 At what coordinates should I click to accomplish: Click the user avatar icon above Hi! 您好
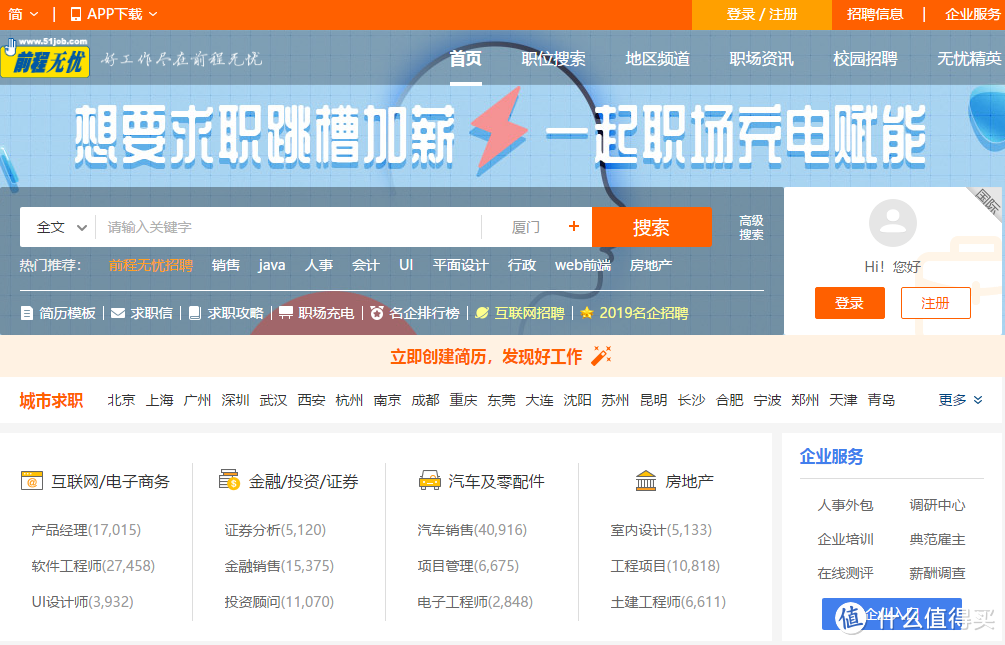[893, 223]
